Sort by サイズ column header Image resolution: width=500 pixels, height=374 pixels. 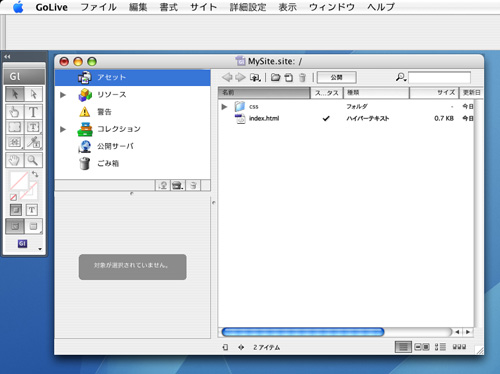(434, 93)
